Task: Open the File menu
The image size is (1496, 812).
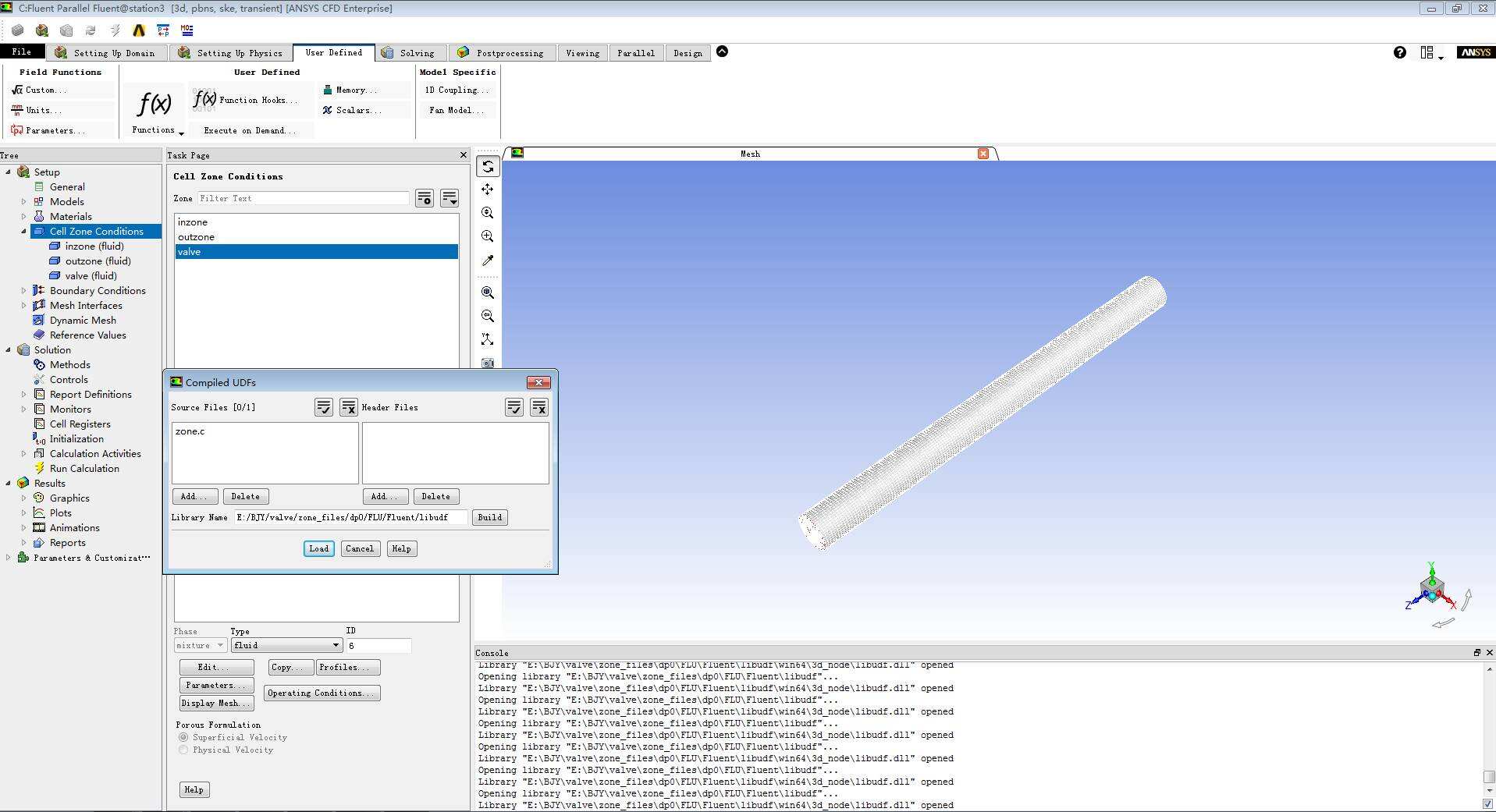Action: click(x=22, y=52)
